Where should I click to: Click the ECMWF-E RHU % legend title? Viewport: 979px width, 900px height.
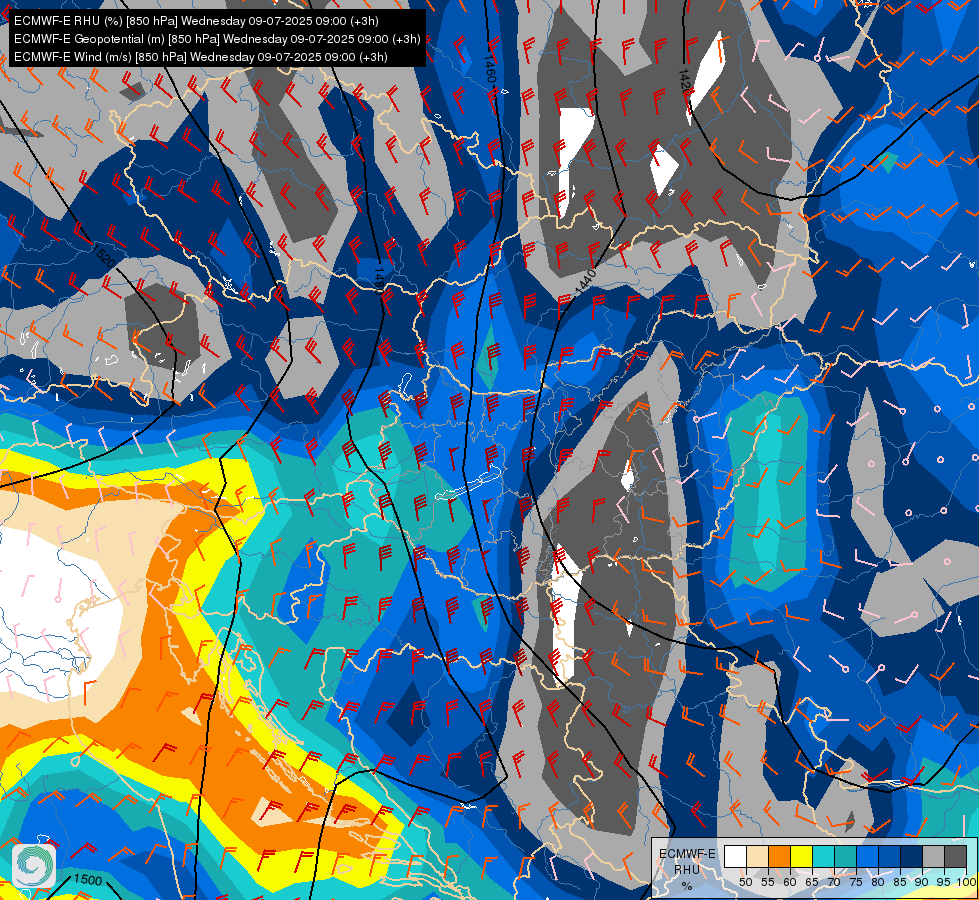click(687, 869)
